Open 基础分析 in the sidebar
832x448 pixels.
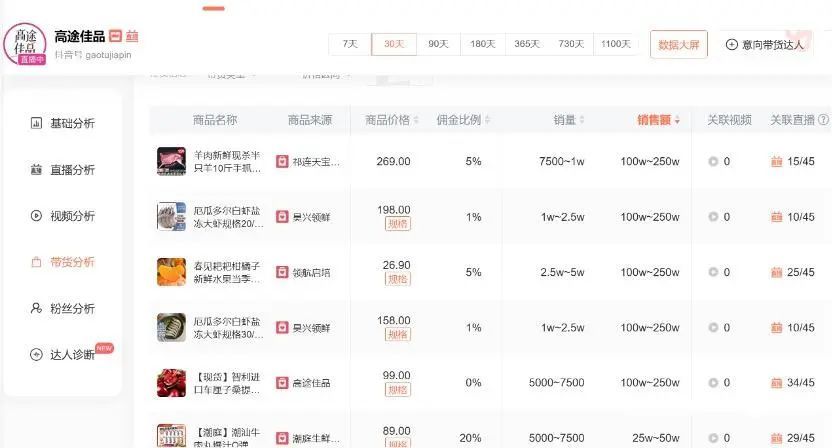coord(72,124)
